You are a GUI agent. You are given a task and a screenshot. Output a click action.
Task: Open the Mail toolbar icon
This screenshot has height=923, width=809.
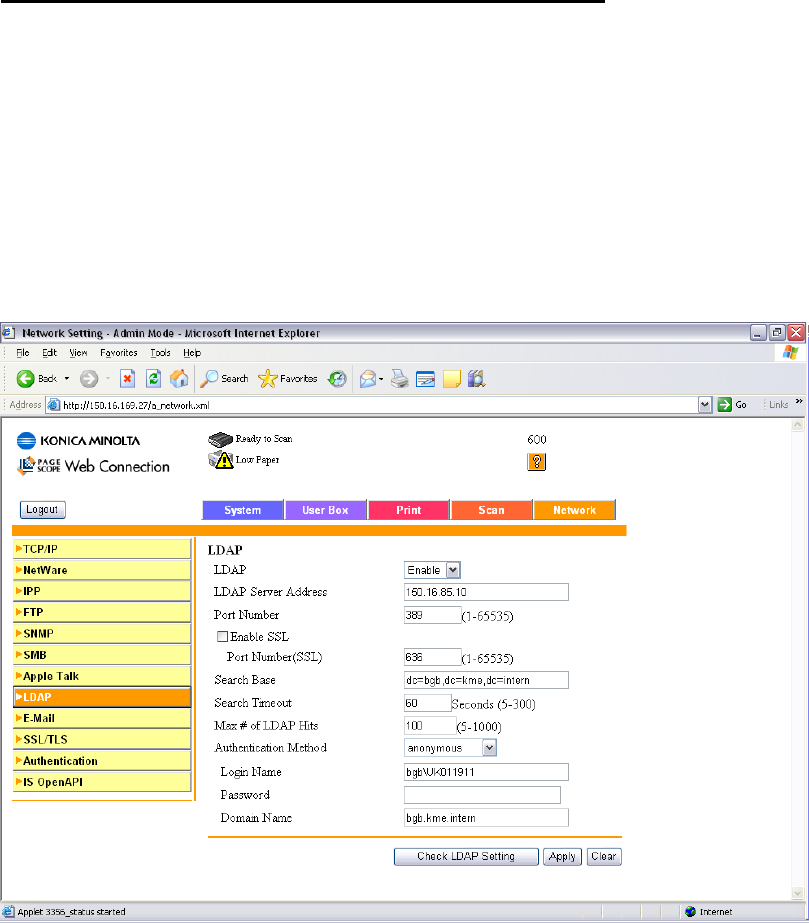[365, 379]
